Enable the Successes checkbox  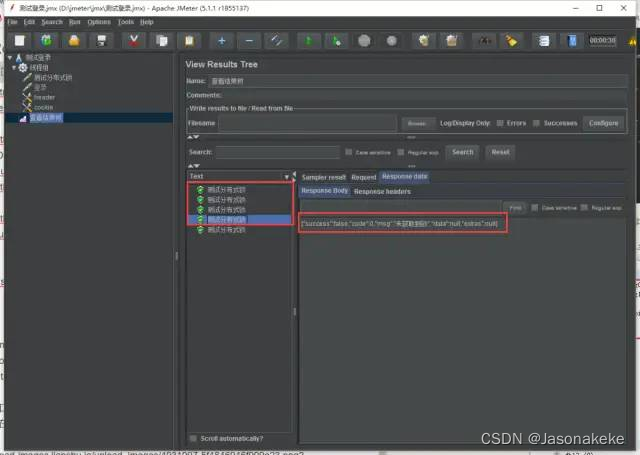tap(536, 123)
